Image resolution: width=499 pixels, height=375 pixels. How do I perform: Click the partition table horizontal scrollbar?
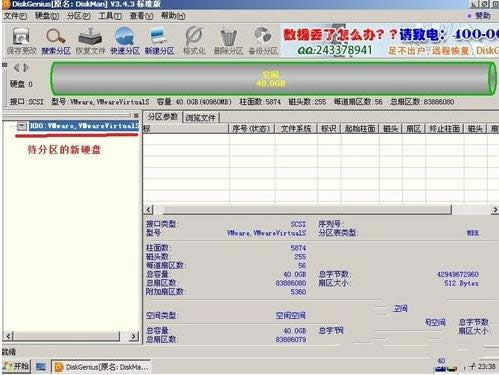(x=321, y=210)
